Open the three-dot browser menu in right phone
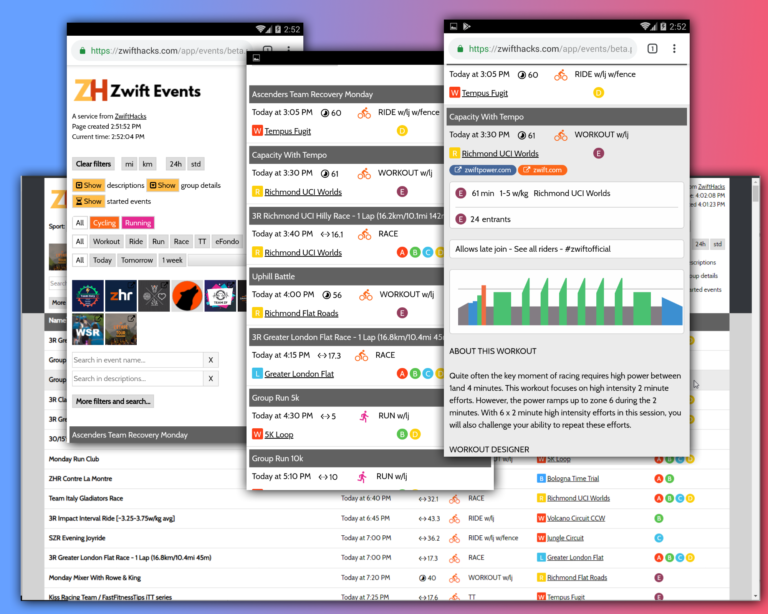 click(674, 48)
